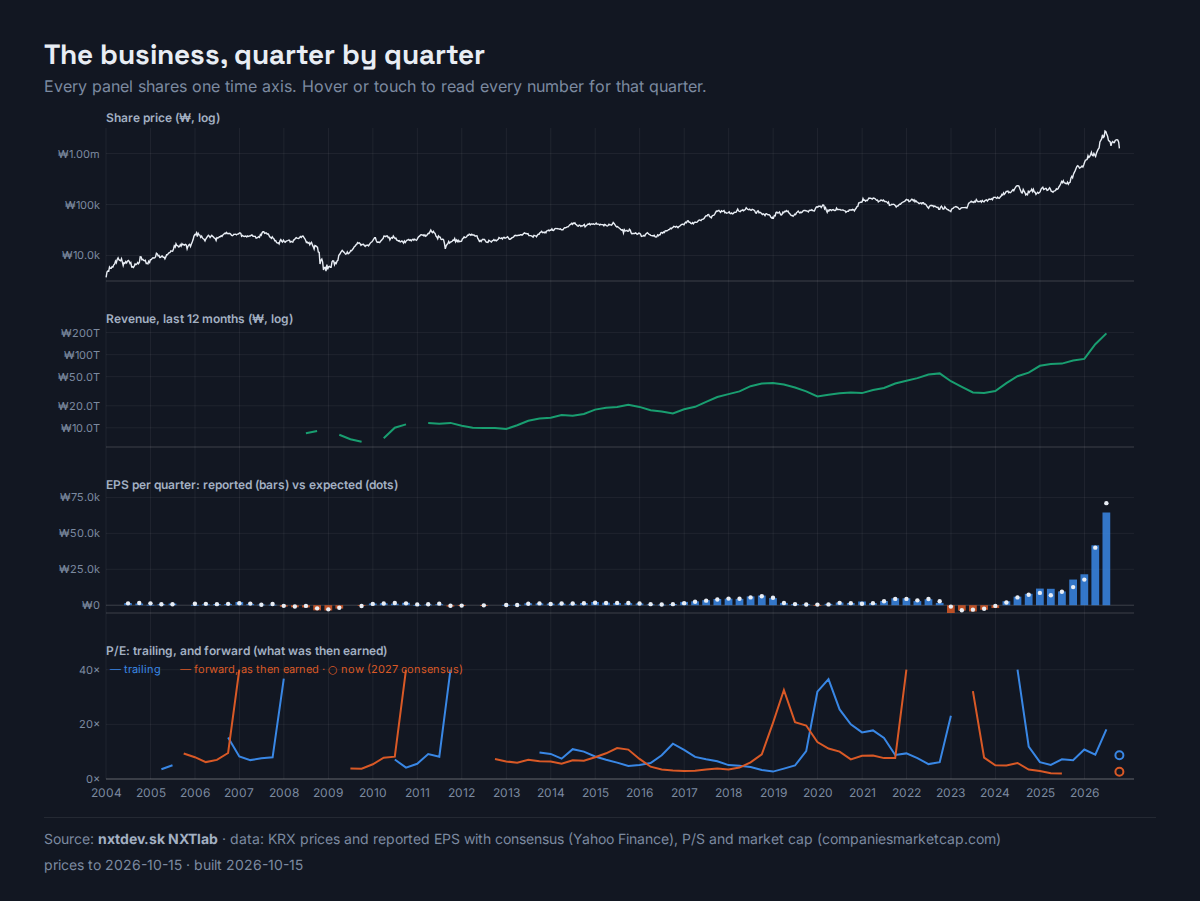Click the ₩20.0T revenue axis label
The image size is (1200, 901).
pyautogui.click(x=80, y=406)
